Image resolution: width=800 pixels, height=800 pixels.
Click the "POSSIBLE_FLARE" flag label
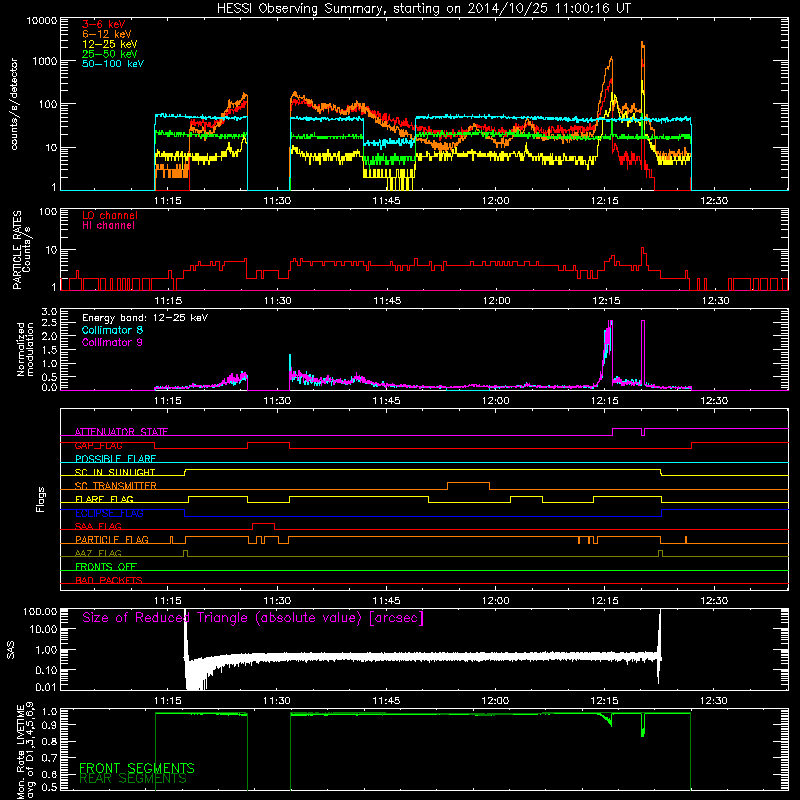pyautogui.click(x=115, y=459)
